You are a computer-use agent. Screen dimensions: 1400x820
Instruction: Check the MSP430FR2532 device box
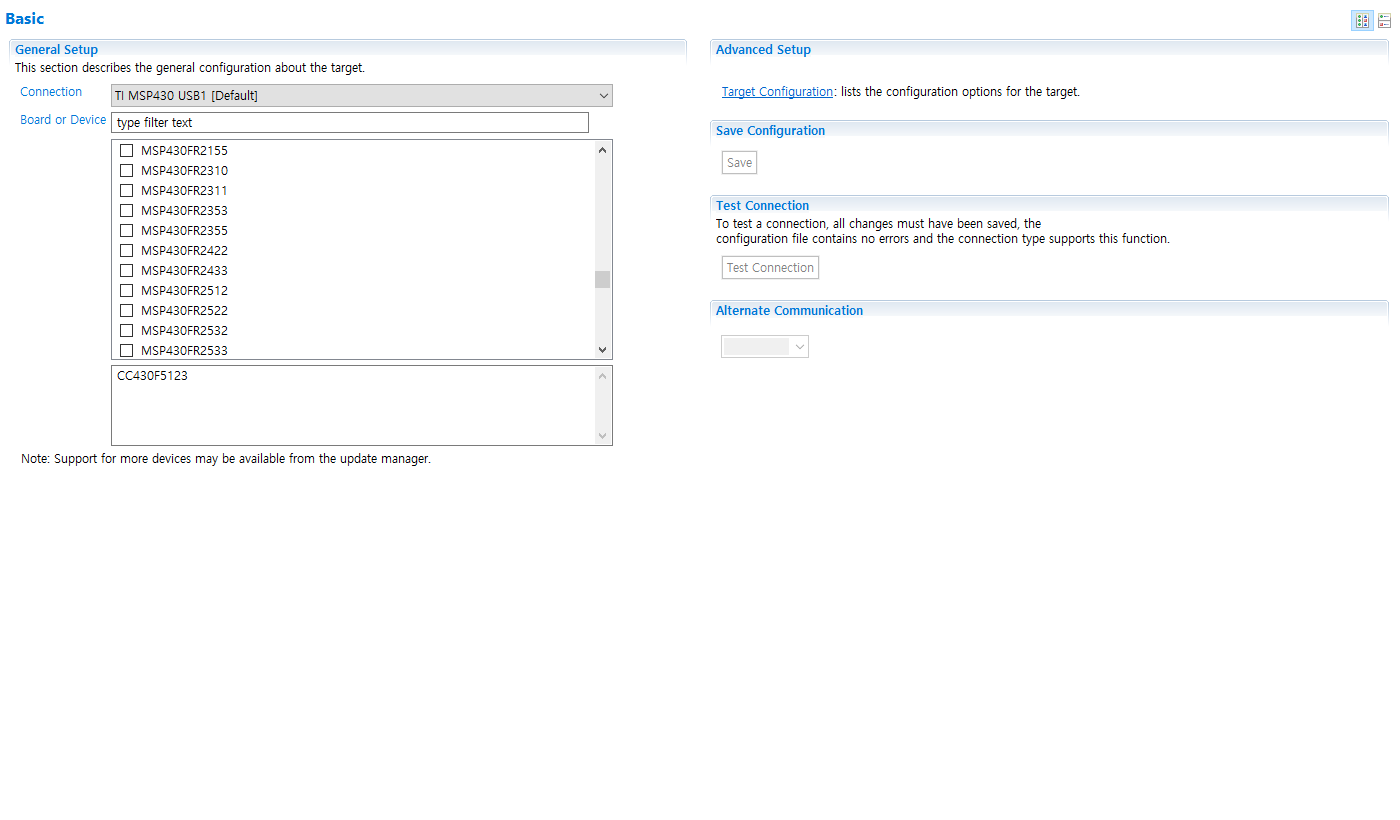pos(127,331)
